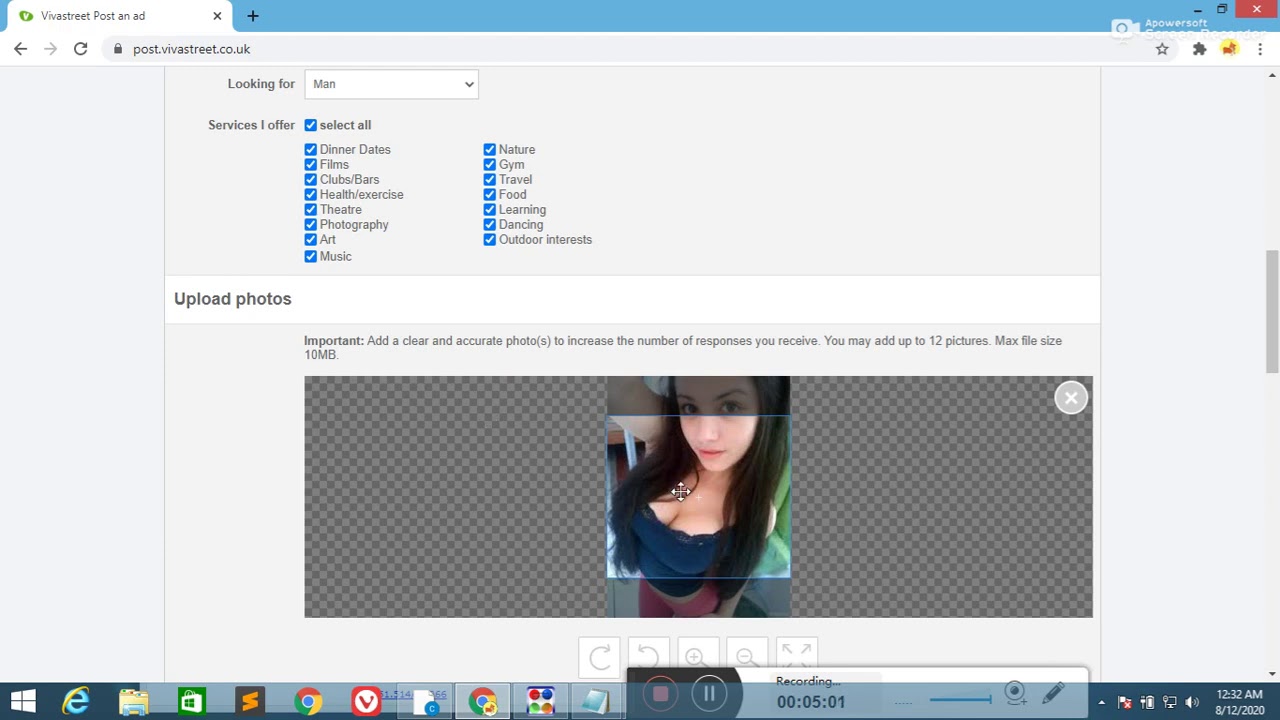Select the Vivastreet Post an ad tab
The image size is (1280, 720).
point(120,16)
